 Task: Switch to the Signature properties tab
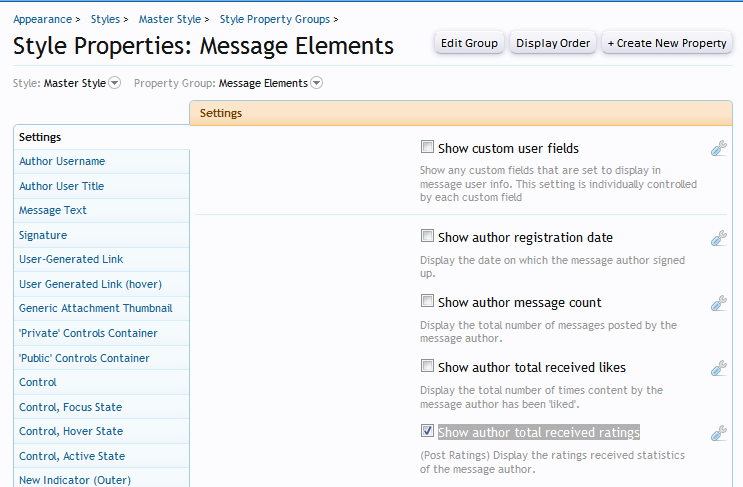[43, 235]
